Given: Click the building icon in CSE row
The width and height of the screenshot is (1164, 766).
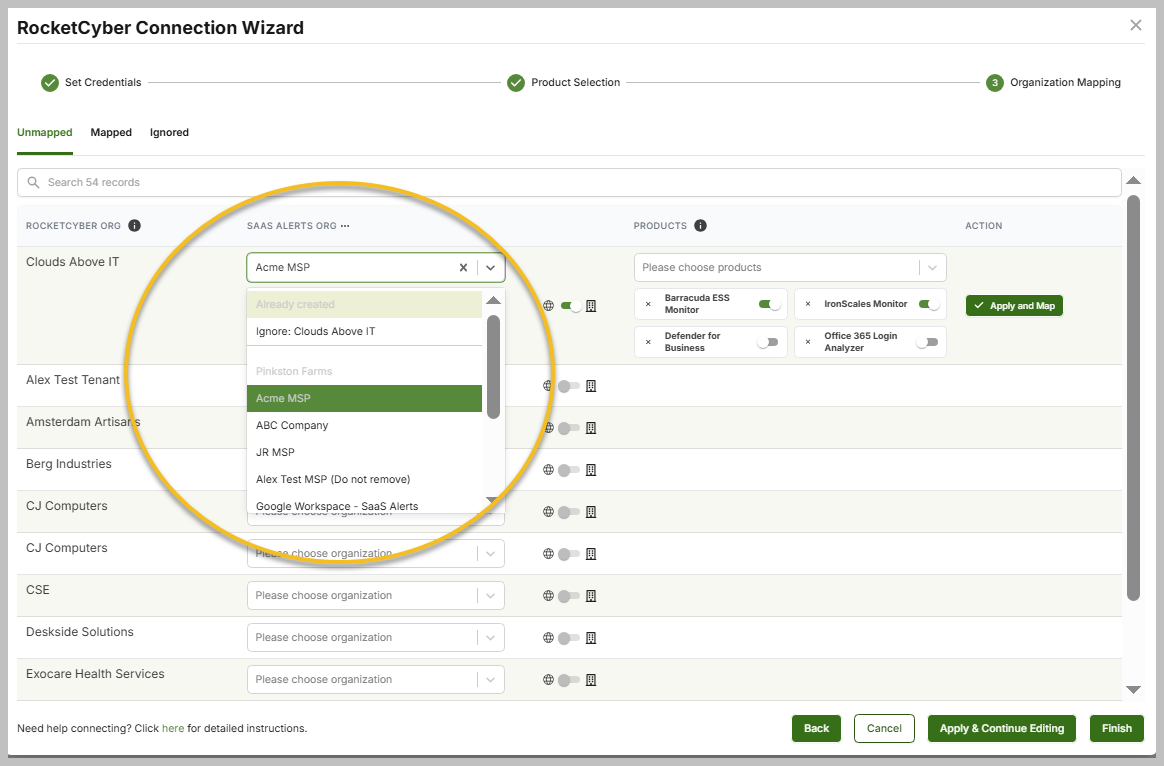Looking at the screenshot, I should pos(591,596).
